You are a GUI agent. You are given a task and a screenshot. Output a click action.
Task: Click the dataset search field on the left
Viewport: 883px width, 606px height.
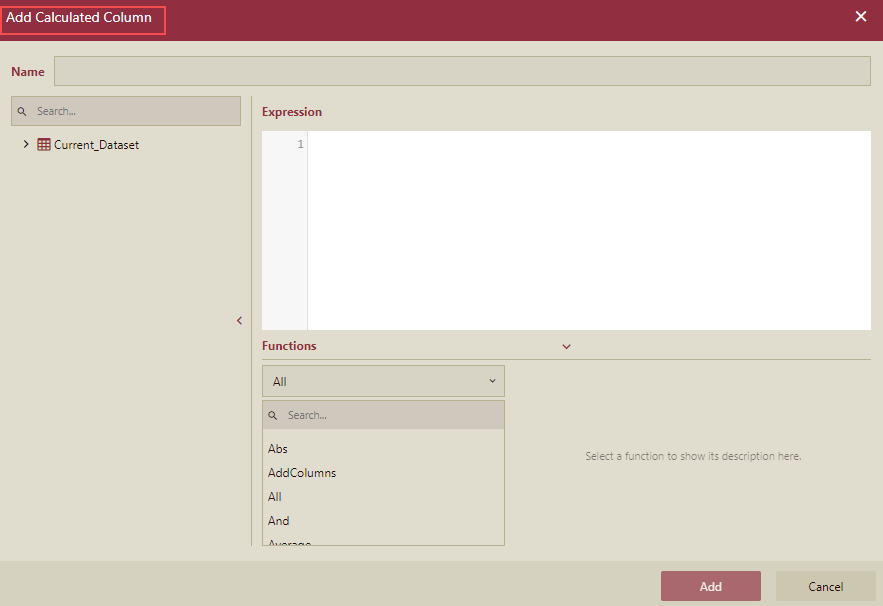pyautogui.click(x=130, y=110)
